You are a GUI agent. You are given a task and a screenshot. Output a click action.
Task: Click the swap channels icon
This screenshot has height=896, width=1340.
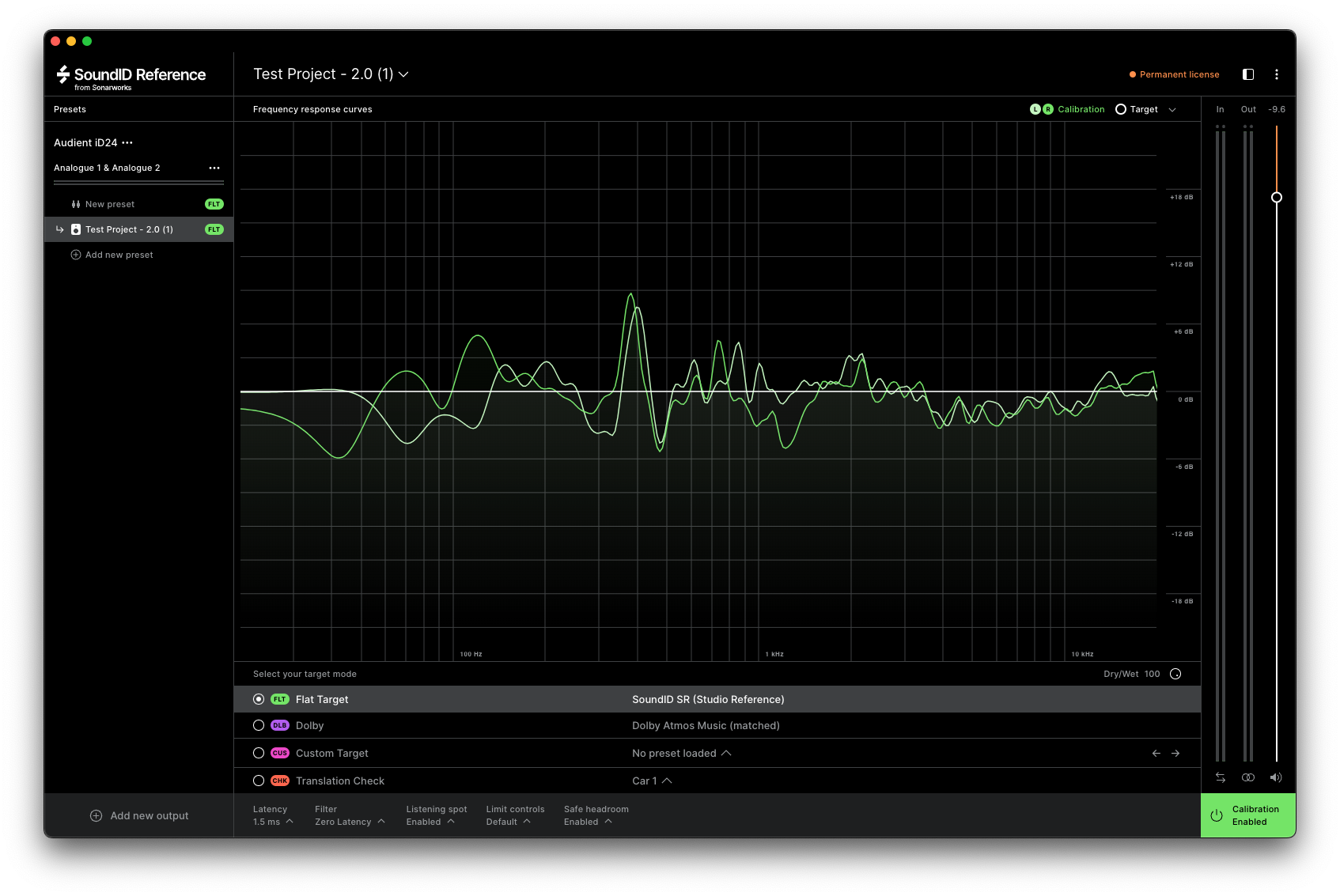(1221, 777)
